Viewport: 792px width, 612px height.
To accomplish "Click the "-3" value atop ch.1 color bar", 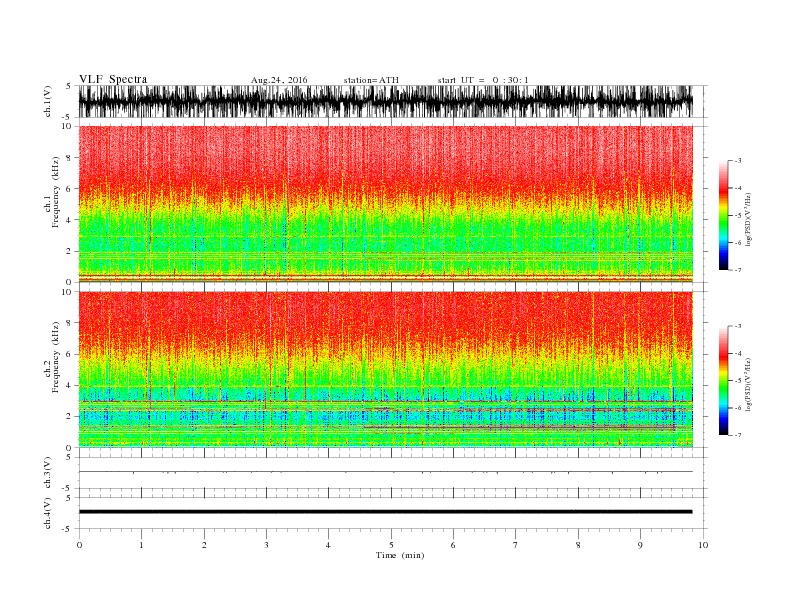I will click(x=738, y=161).
